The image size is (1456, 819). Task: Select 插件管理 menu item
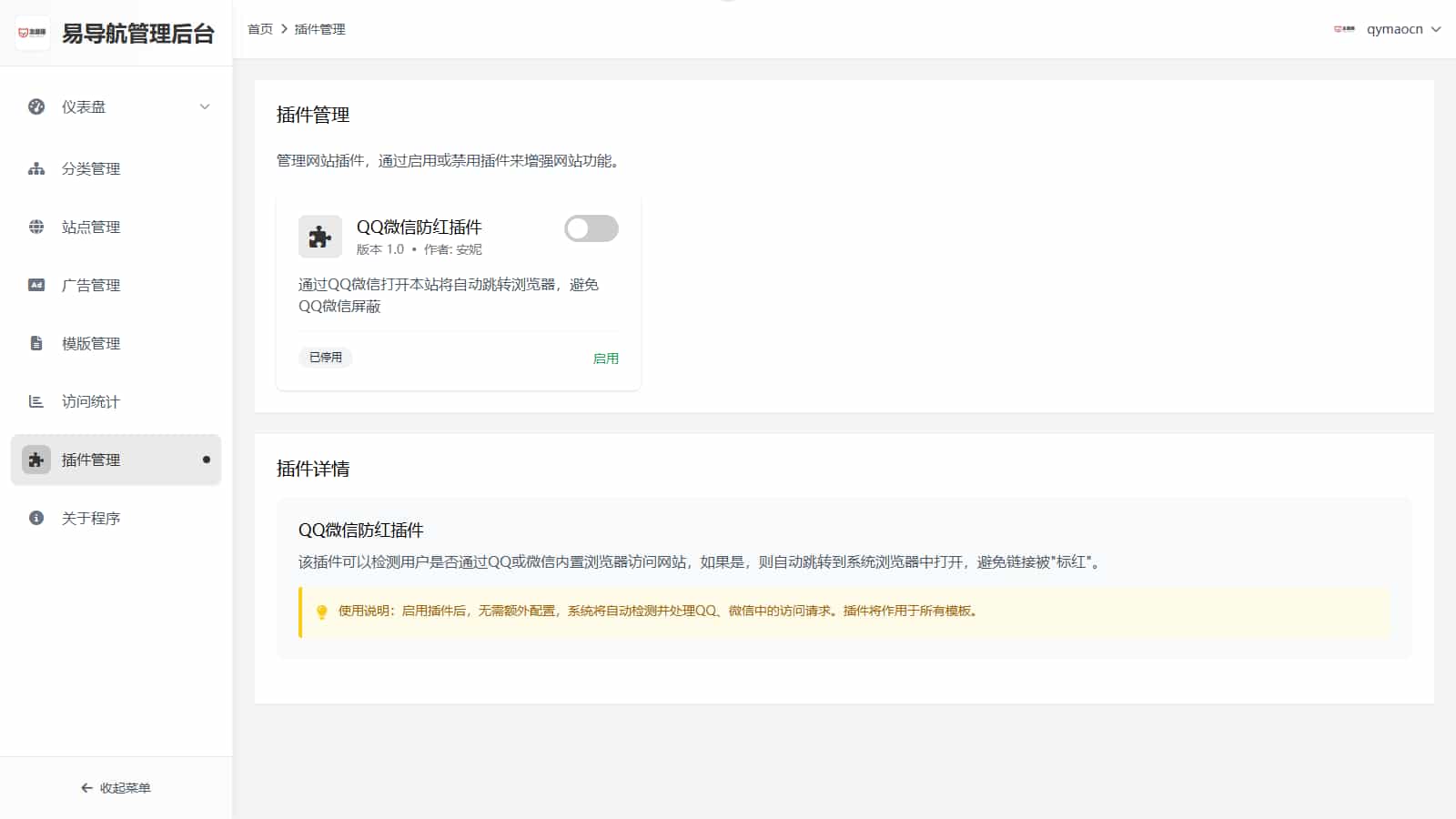tap(116, 460)
